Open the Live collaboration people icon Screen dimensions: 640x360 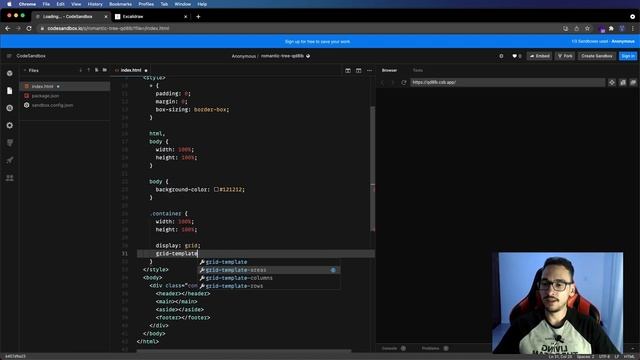tap(10, 178)
